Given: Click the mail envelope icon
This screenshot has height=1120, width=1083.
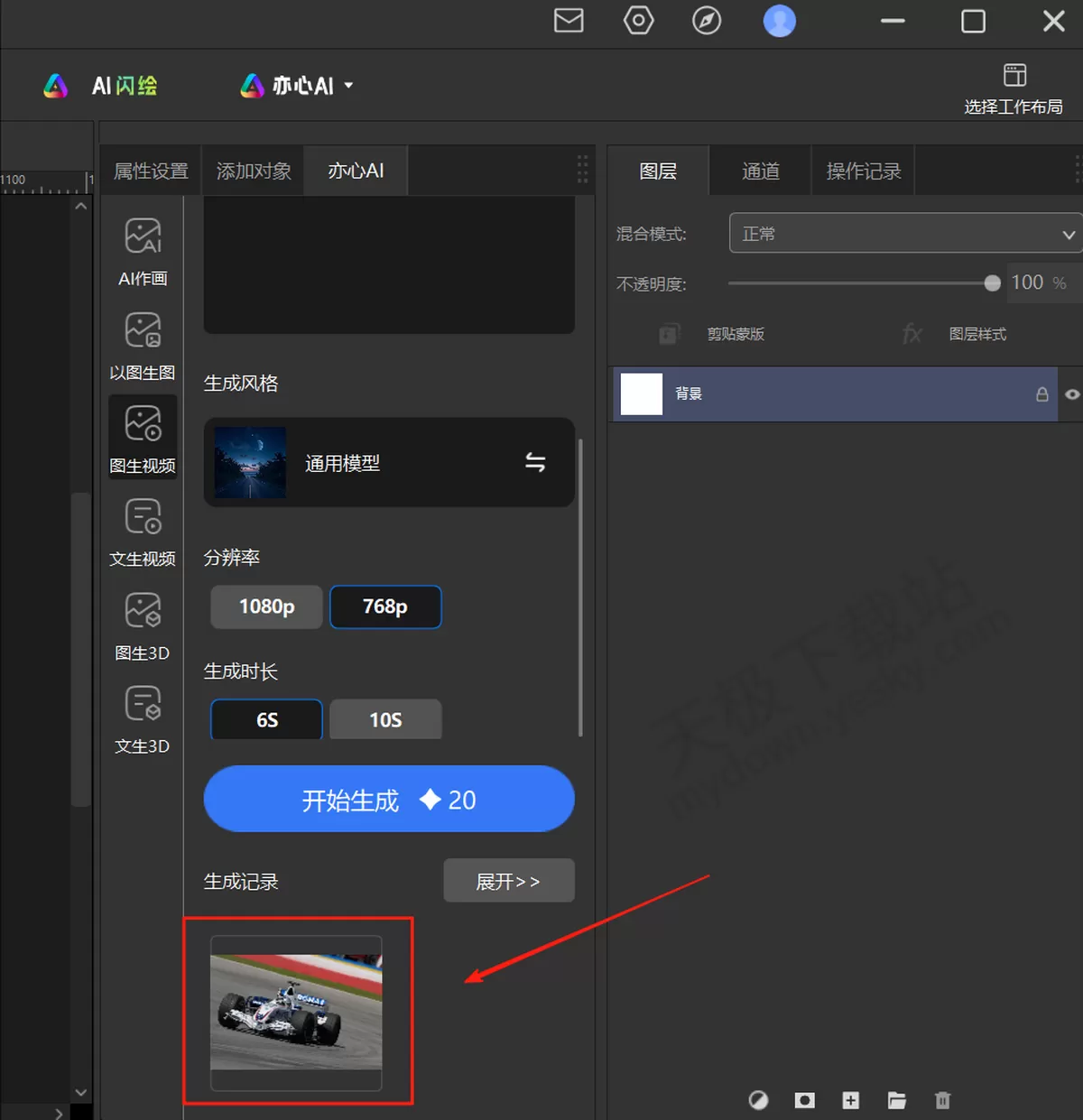Looking at the screenshot, I should (x=569, y=21).
